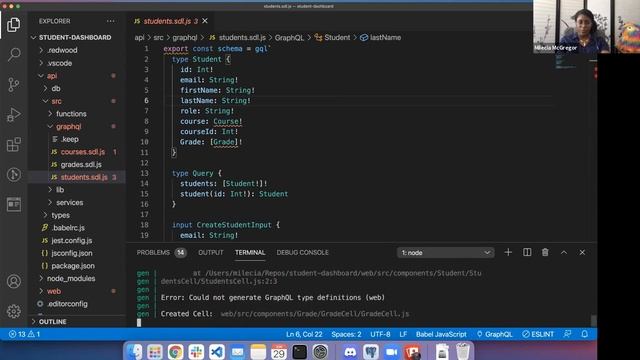
Task: Click the Milecia McGregor video thumbnail
Action: pos(571,27)
